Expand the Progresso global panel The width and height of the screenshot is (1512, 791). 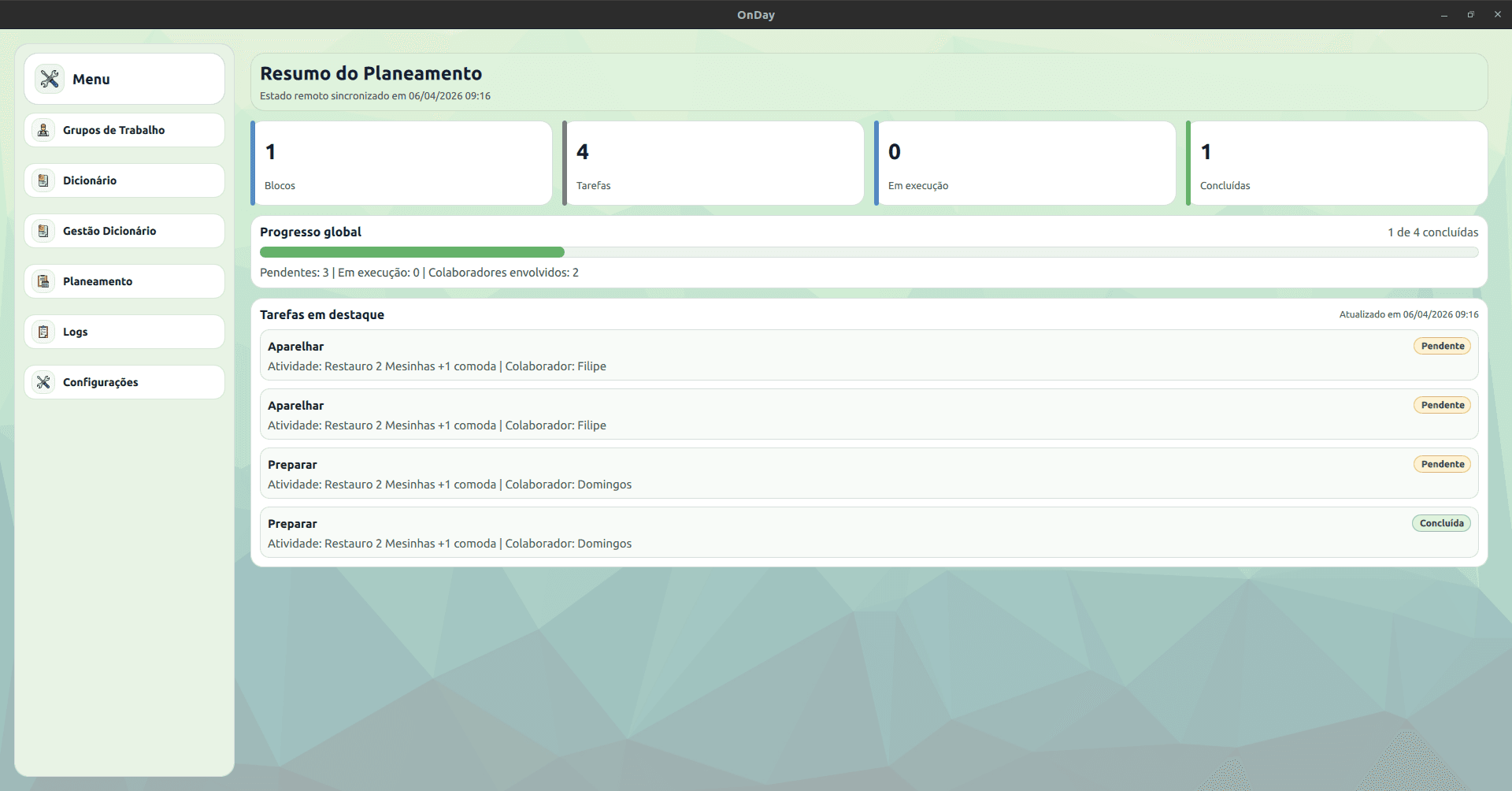[310, 232]
